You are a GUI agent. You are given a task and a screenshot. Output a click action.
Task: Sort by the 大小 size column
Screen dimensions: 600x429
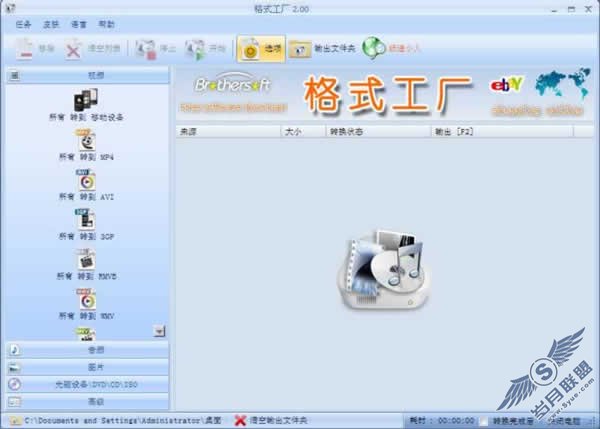point(303,132)
